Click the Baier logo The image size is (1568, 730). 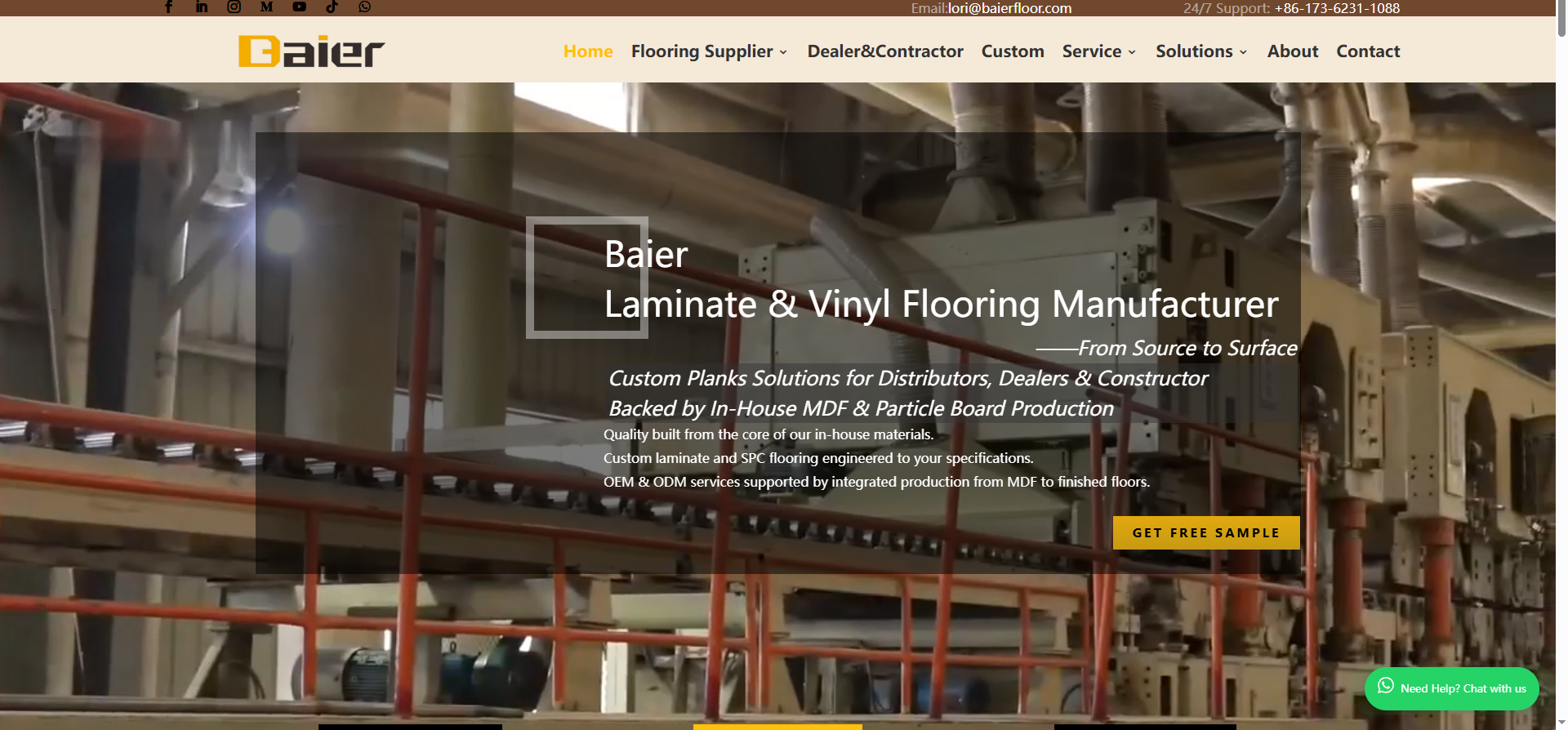click(311, 51)
